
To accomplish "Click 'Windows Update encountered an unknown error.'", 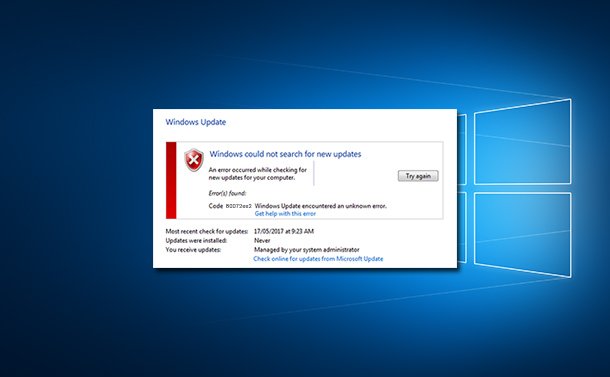I will pos(321,206).
